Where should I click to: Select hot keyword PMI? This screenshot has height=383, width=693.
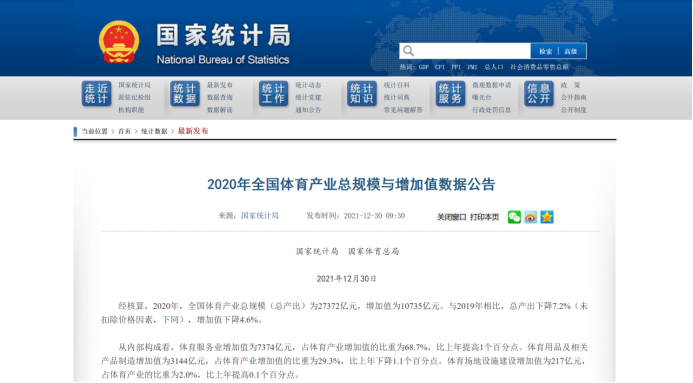(472, 67)
